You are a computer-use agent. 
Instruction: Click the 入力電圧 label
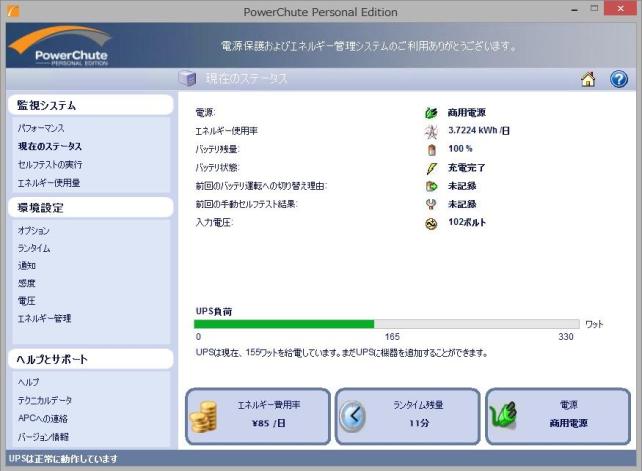214,222
